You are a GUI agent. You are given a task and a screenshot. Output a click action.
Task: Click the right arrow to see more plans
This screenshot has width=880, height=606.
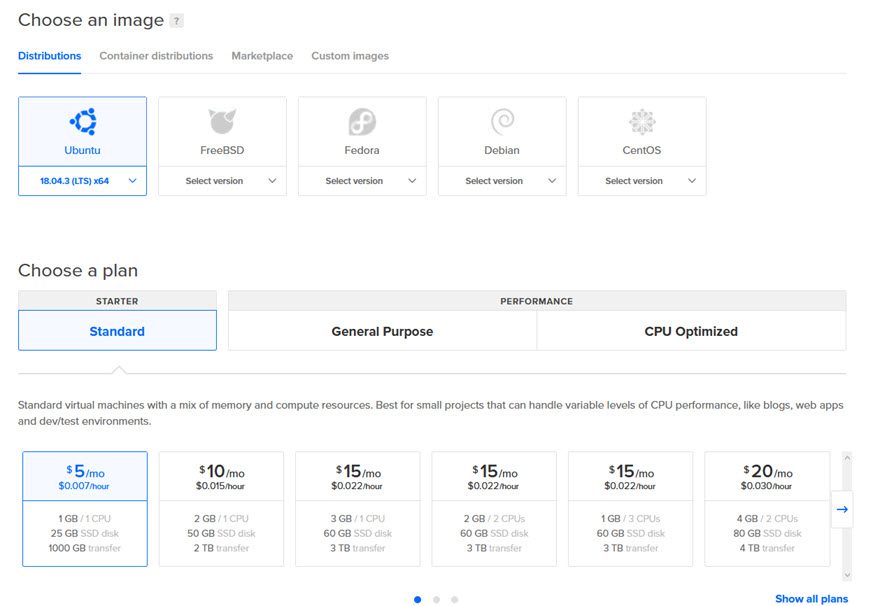click(842, 510)
